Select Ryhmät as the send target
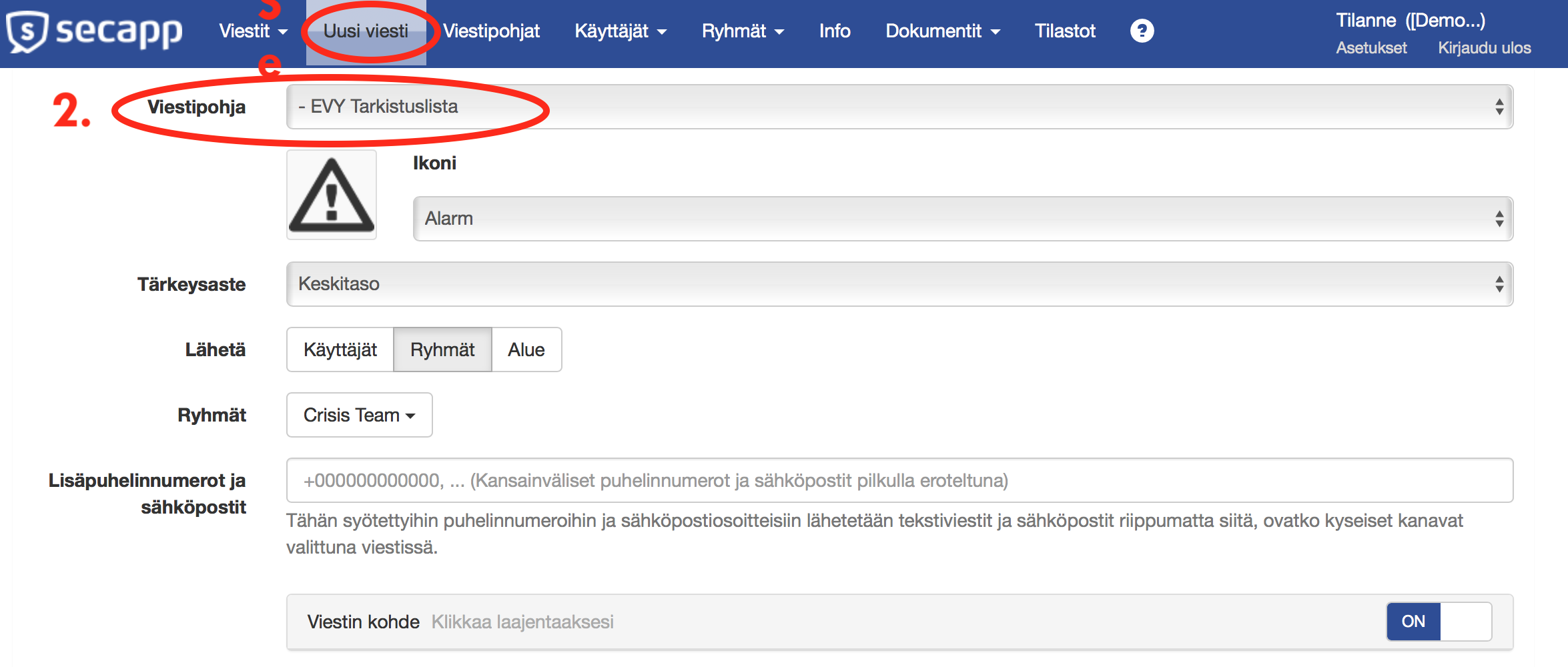Image resolution: width=1568 pixels, height=667 pixels. (442, 350)
